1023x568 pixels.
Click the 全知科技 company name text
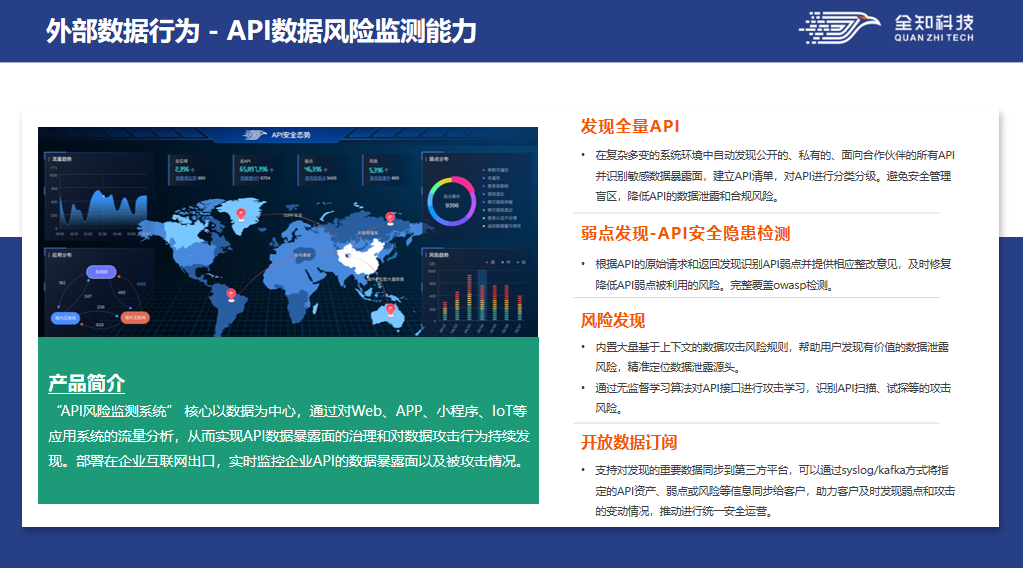[934, 22]
